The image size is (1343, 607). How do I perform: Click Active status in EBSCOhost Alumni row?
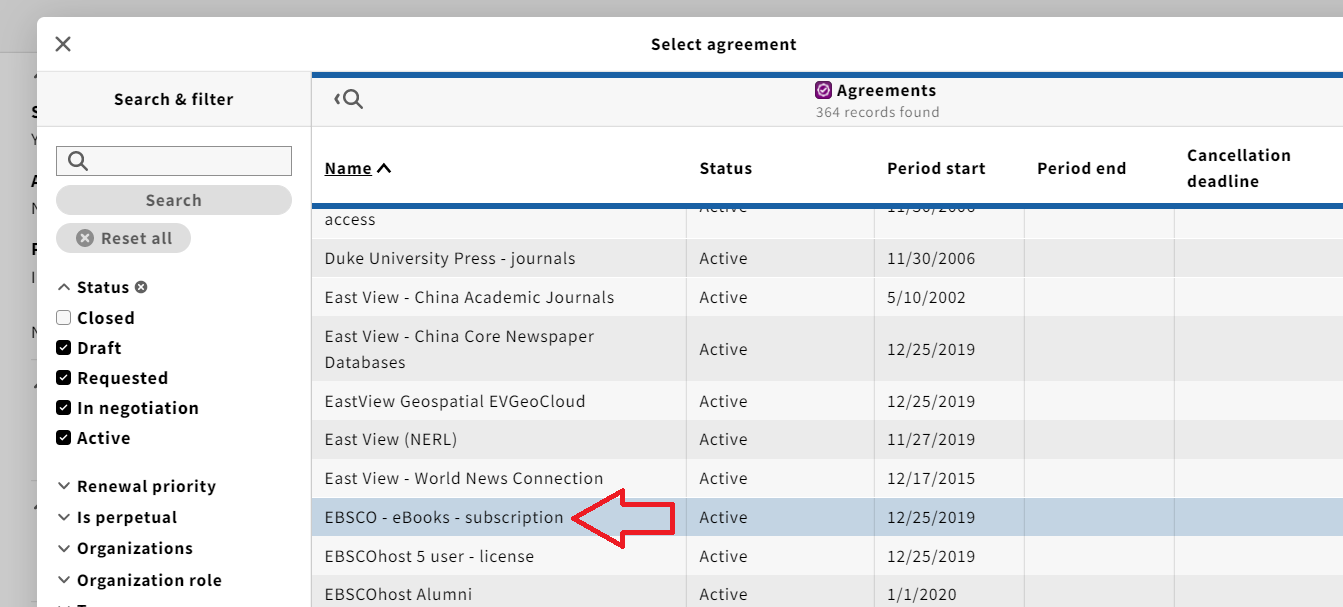(x=724, y=594)
